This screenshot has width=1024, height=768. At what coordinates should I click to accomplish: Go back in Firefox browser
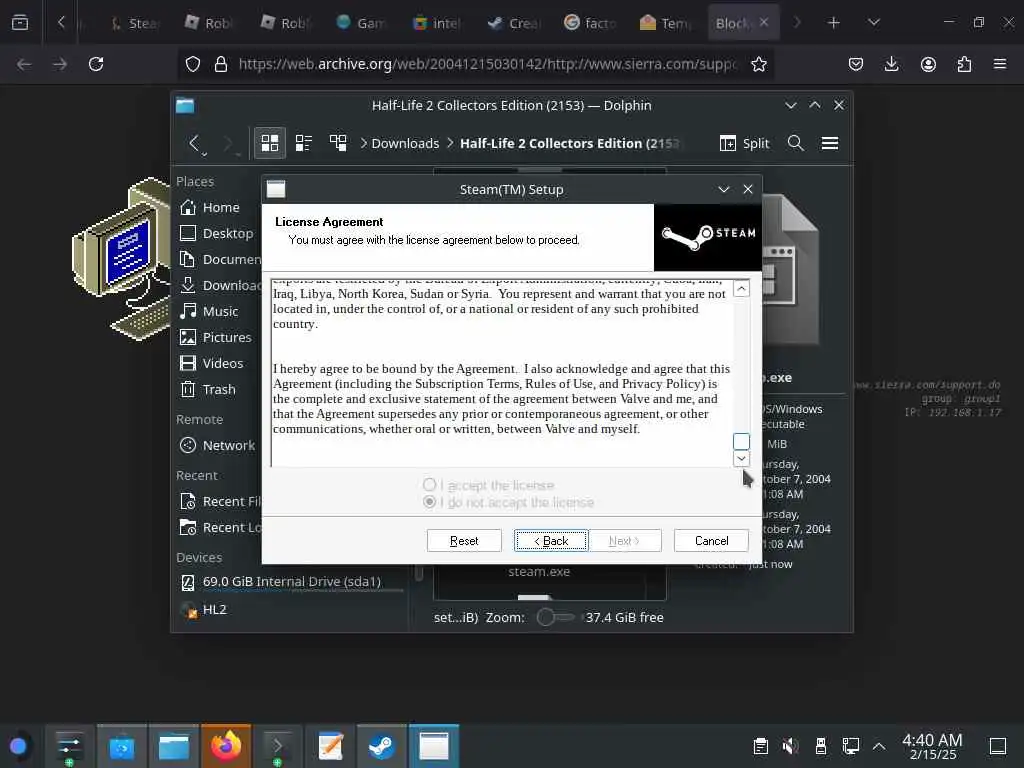click(x=24, y=64)
